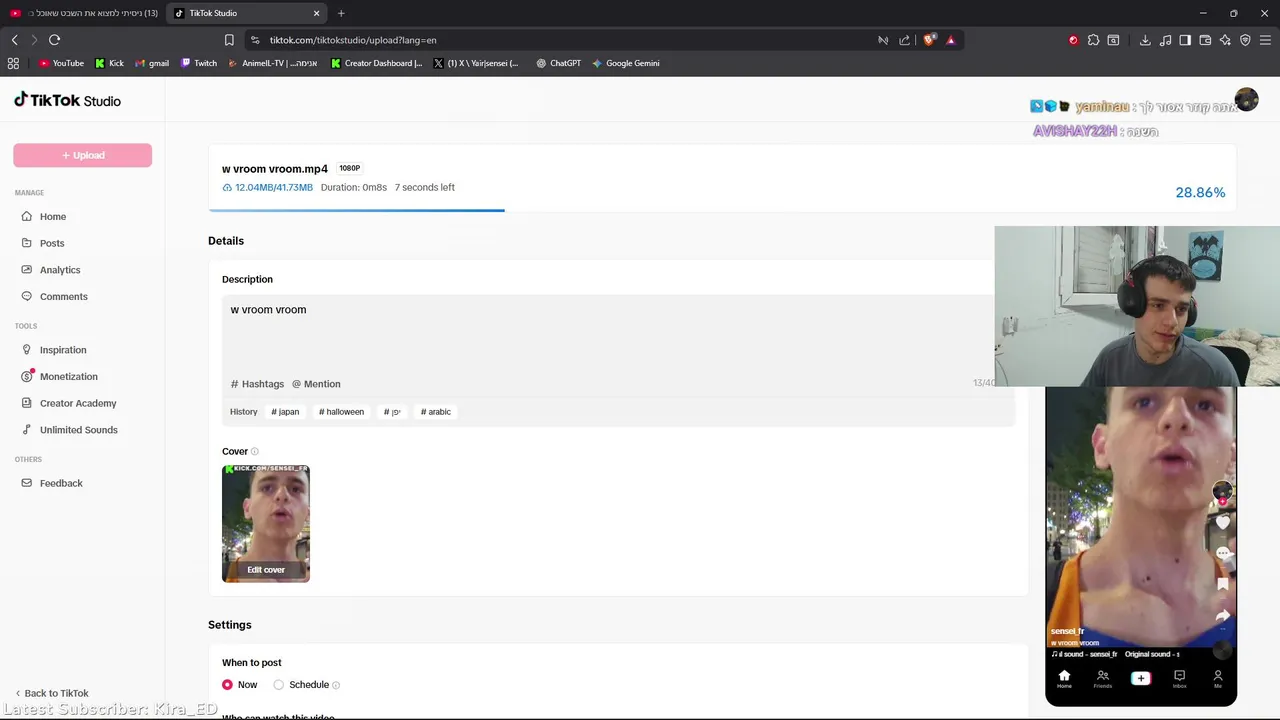This screenshot has width=1280, height=720.
Task: Open the Brave Wallet icon
Action: point(1205,40)
